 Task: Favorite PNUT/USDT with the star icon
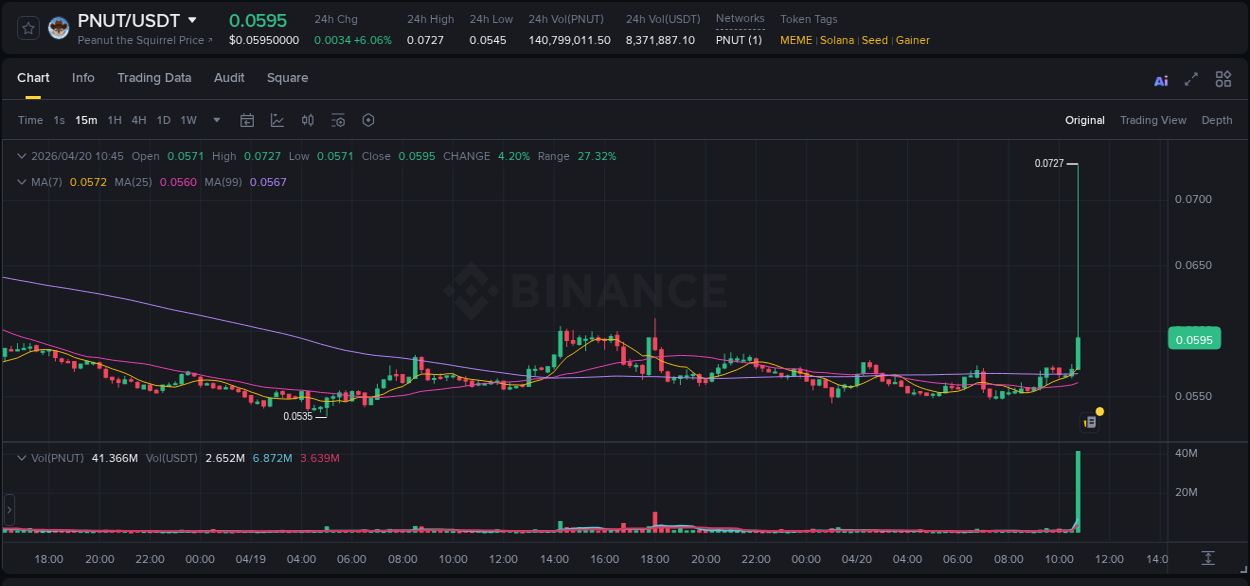point(27,28)
